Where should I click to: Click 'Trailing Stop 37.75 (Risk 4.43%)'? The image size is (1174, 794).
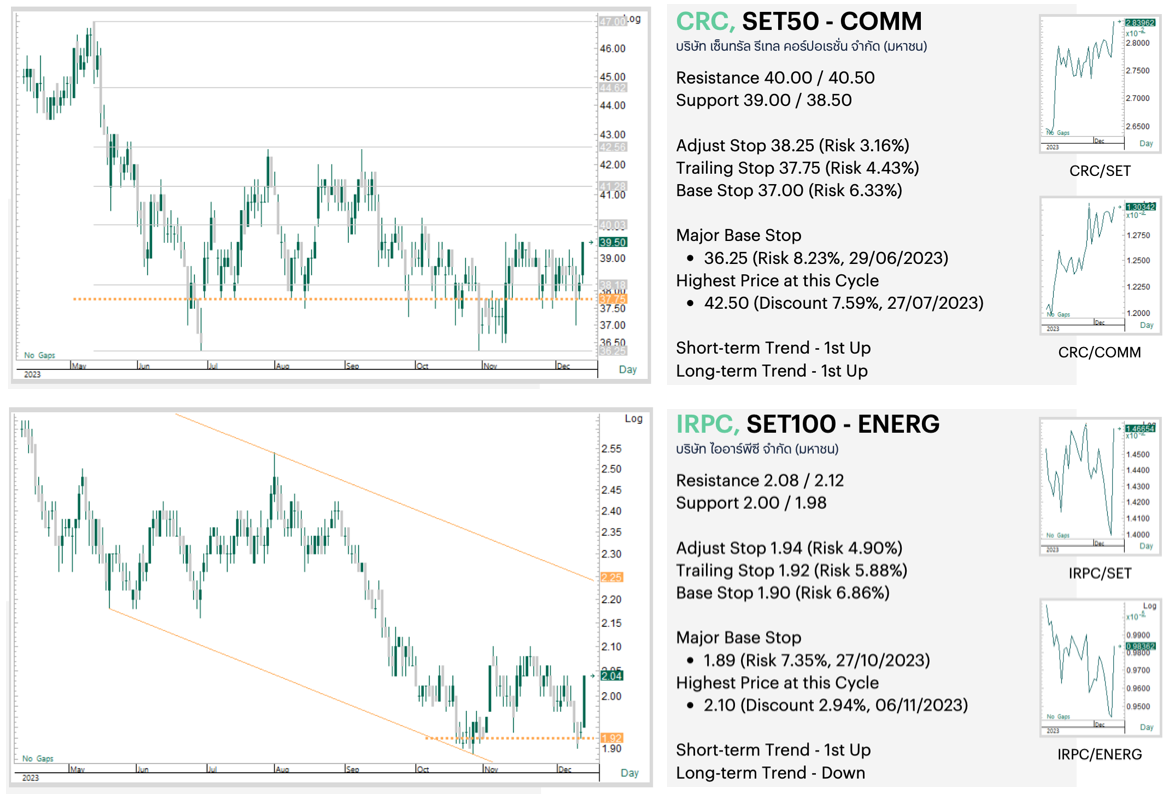pos(797,168)
